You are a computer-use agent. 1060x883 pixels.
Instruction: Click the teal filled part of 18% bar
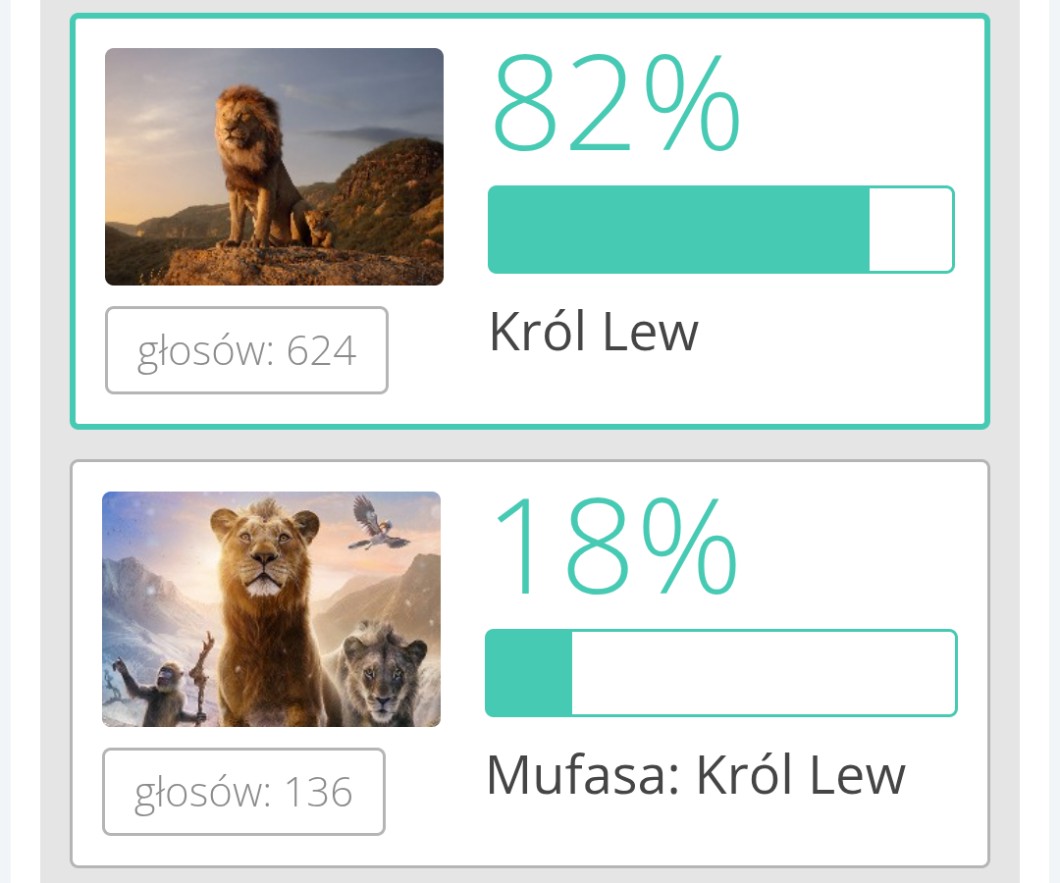[x=529, y=673]
